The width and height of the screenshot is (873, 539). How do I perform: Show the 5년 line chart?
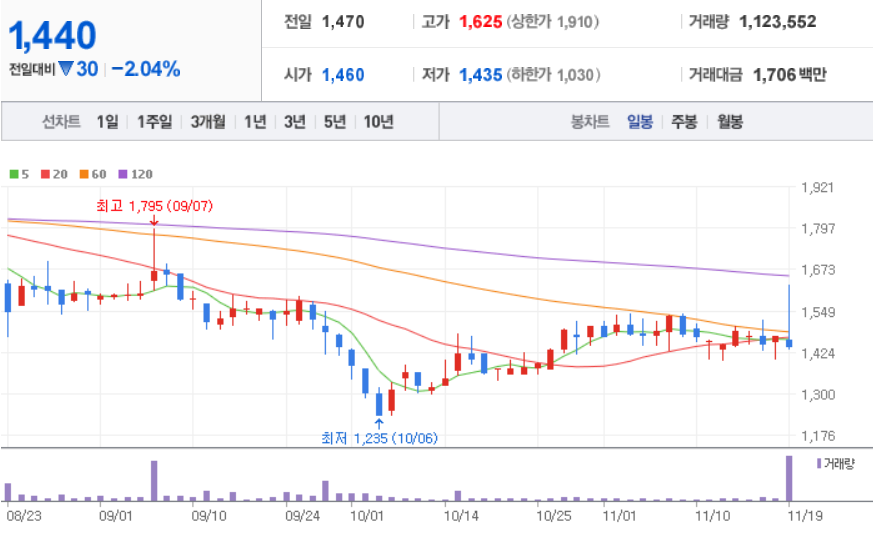click(335, 121)
